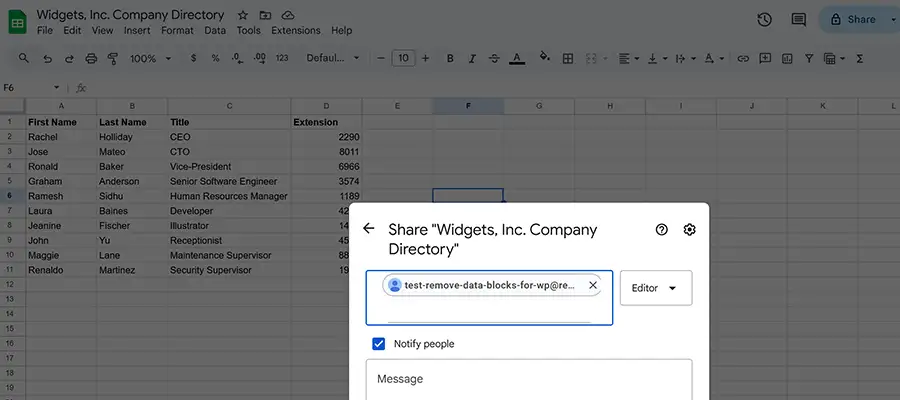Screen dimensions: 900x400
Task: Insert a chart
Action: click(x=787, y=58)
